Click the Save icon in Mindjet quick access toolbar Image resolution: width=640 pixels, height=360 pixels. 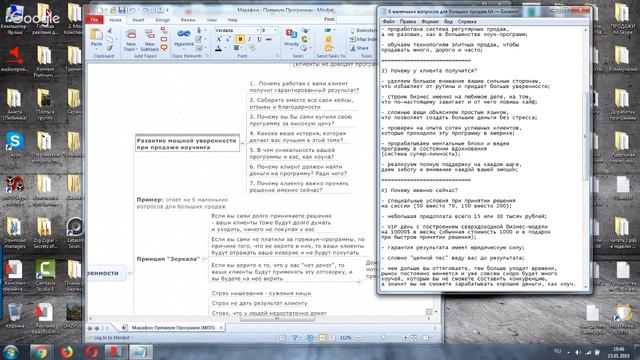[122, 10]
